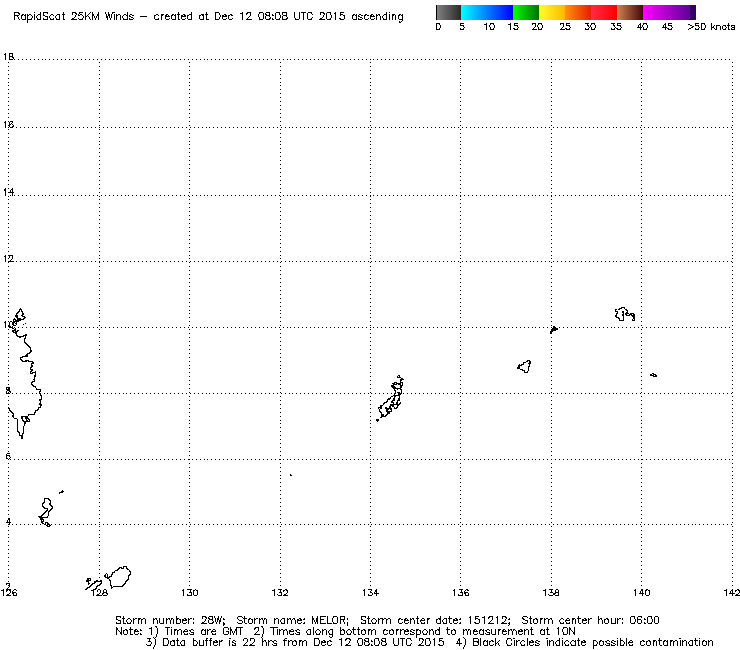Click longitude label 130 on the axis
740x650 pixels.
190,592
